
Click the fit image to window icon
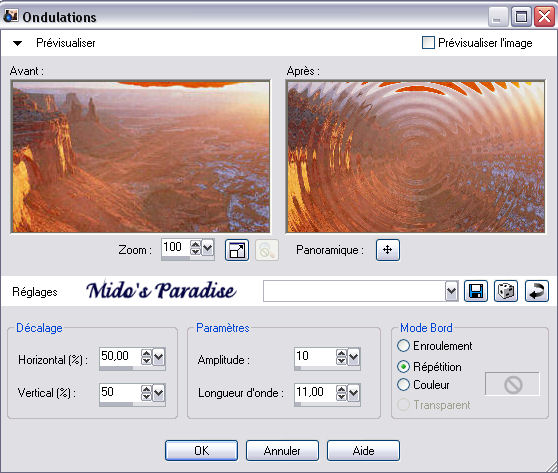click(x=237, y=250)
